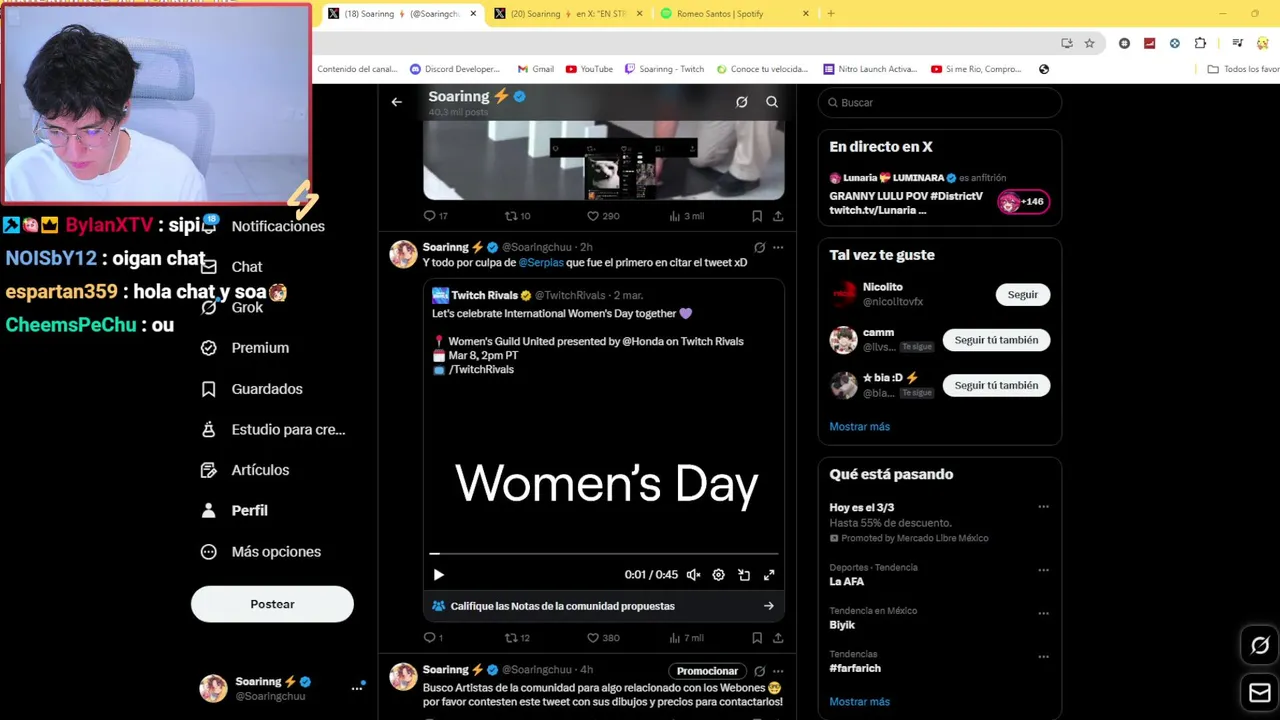Click the Grok icon in the profile header
The width and height of the screenshot is (1280, 720).
pyautogui.click(x=742, y=102)
